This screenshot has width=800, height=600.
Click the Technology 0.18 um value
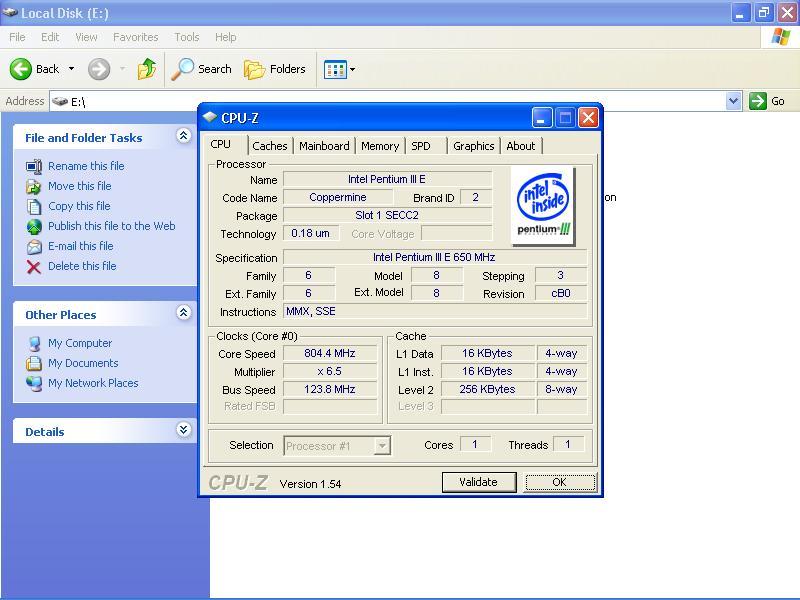tap(310, 233)
